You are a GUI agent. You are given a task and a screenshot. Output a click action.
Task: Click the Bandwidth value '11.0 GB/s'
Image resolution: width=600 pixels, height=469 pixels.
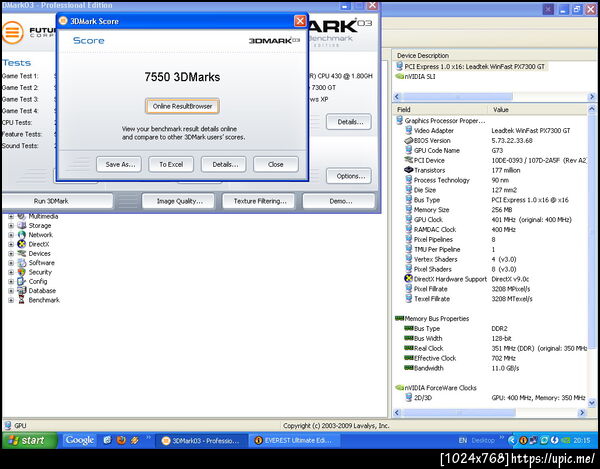click(505, 368)
